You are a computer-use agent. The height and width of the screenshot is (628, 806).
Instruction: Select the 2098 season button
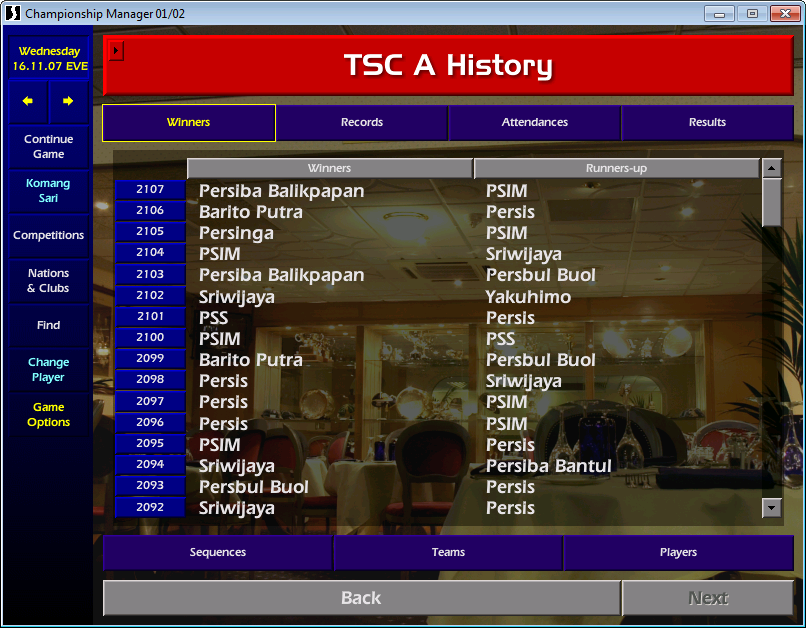point(150,379)
